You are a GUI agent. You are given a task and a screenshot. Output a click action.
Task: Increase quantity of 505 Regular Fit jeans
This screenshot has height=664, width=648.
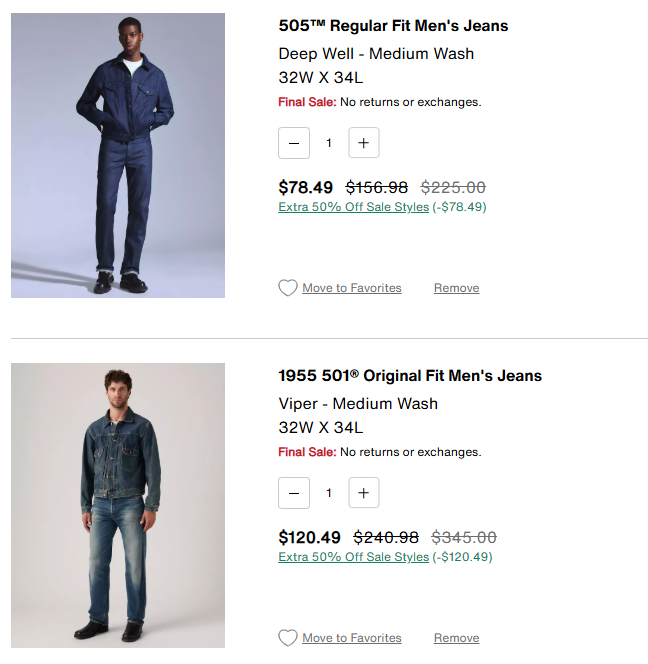[x=363, y=143]
